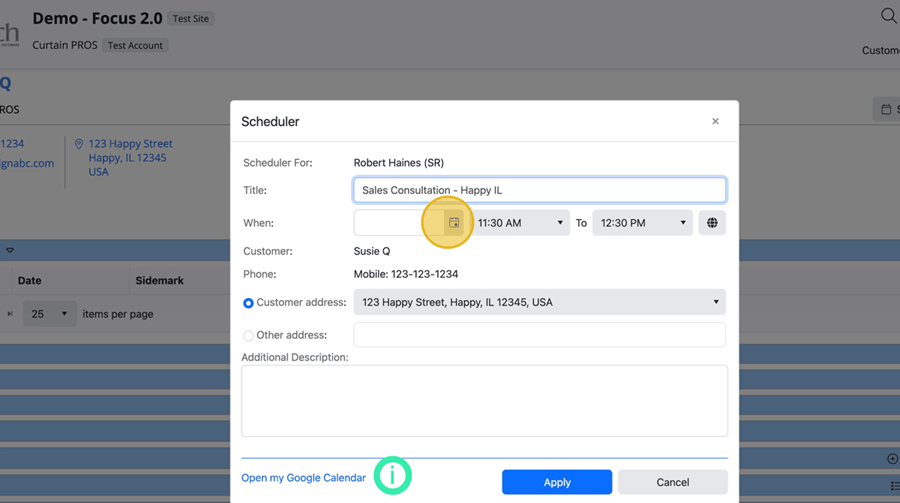Click the Title input field
Screen dimensions: 900x503
pyautogui.click(x=540, y=190)
